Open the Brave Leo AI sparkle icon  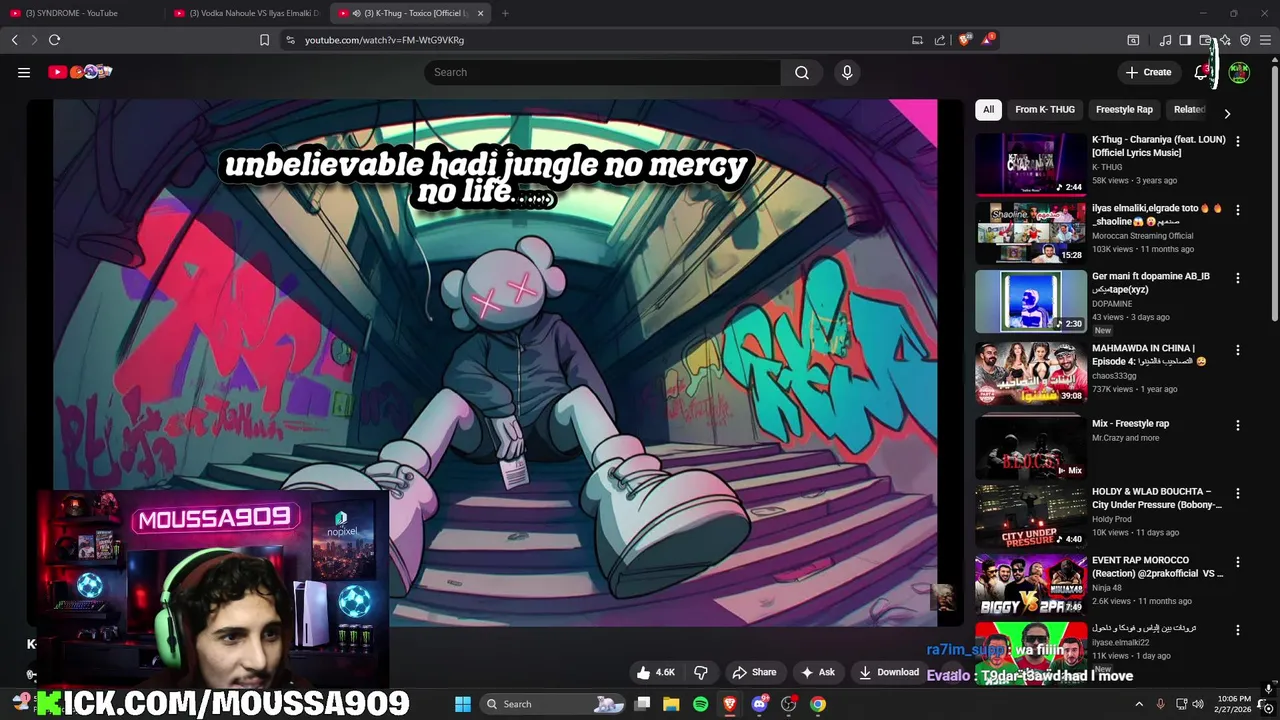(1225, 40)
